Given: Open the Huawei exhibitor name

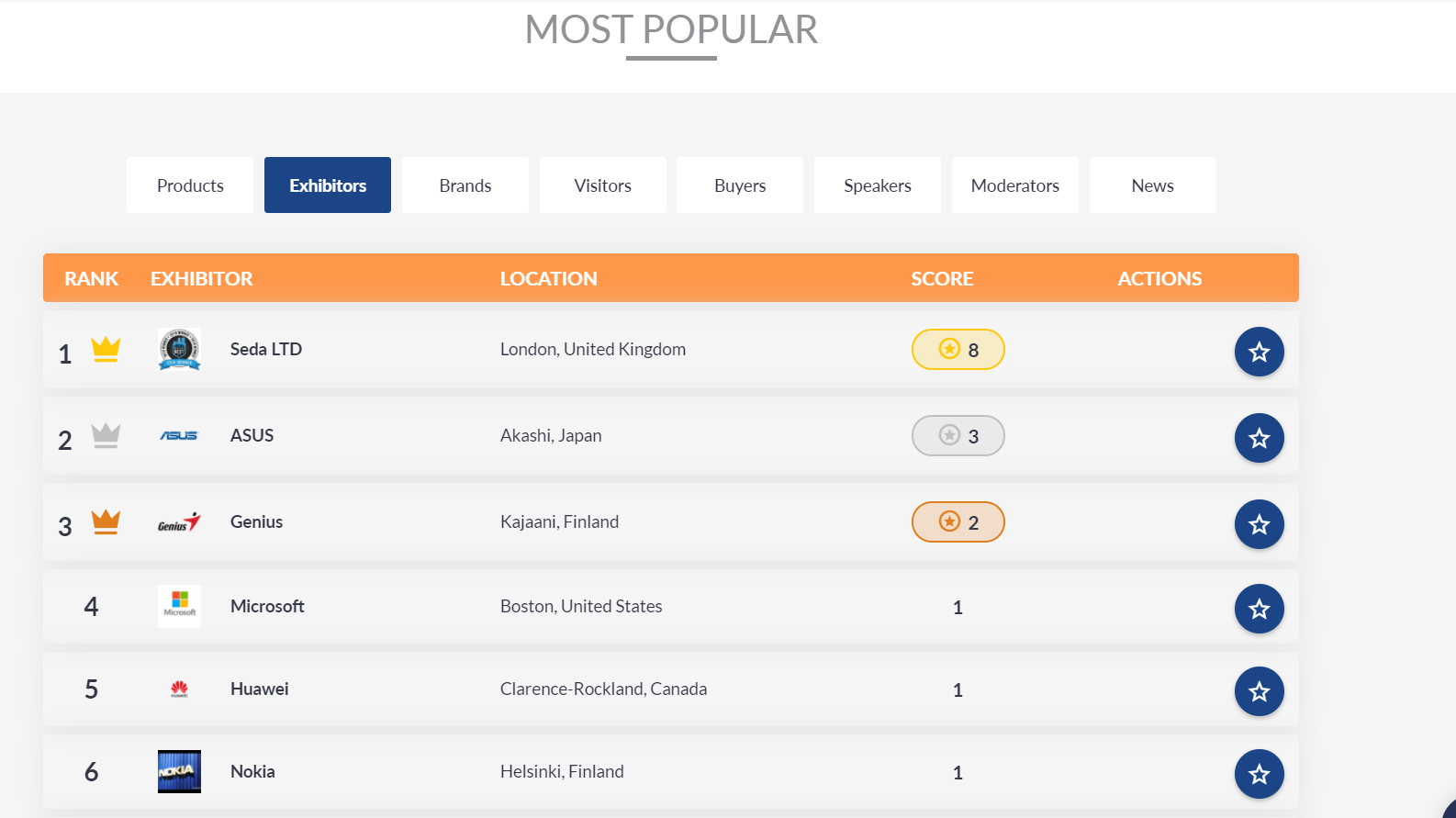Looking at the screenshot, I should 259,689.
